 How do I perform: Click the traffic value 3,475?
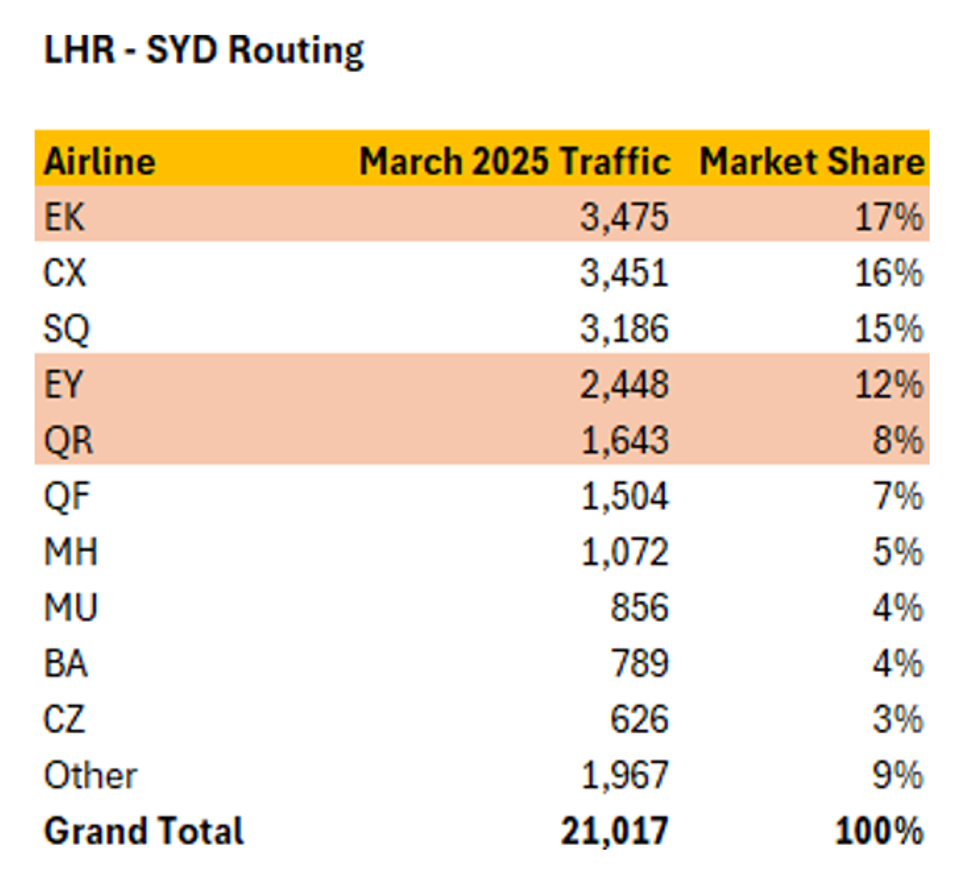pyautogui.click(x=623, y=217)
